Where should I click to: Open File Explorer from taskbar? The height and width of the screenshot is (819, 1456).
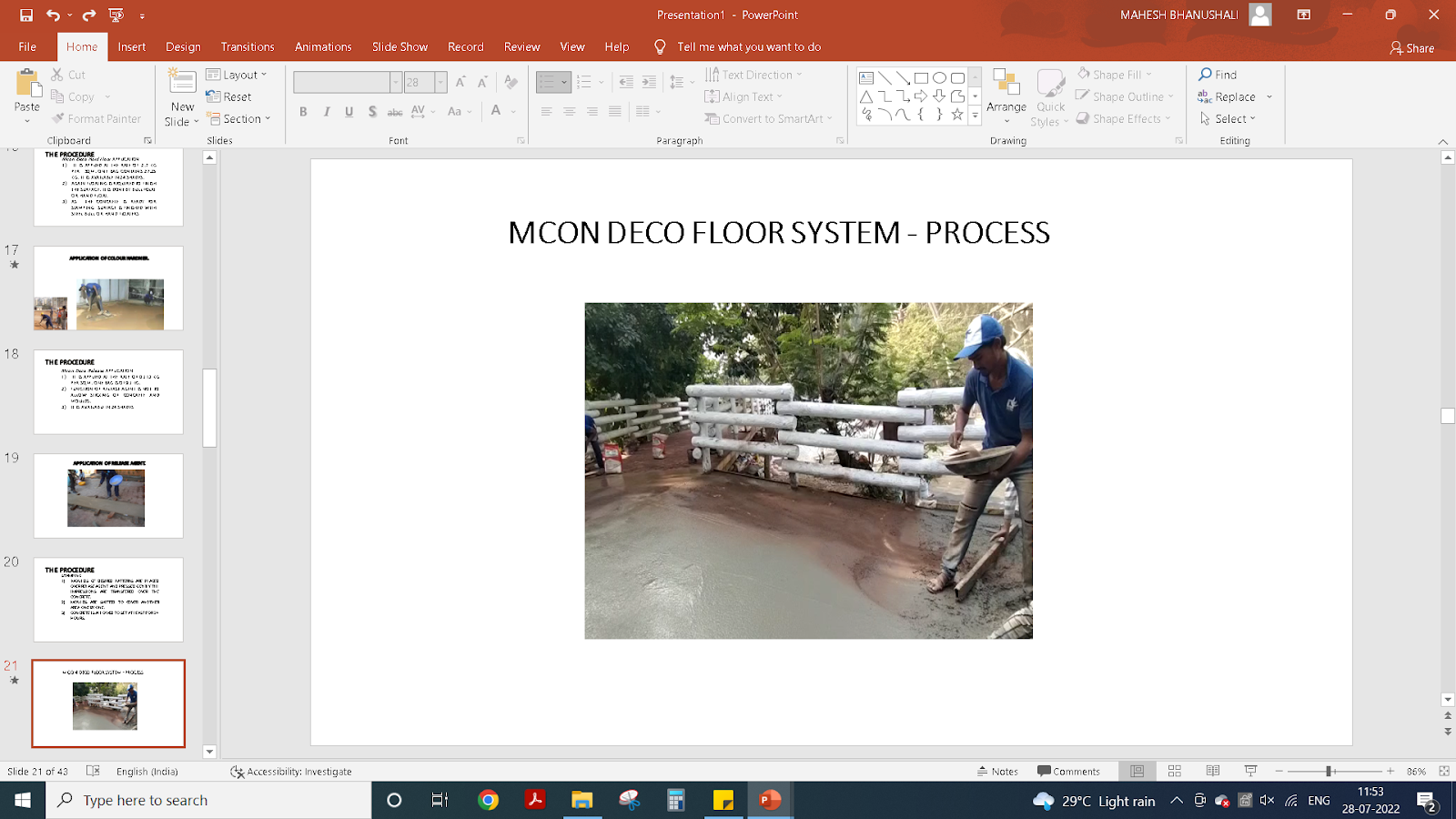(x=582, y=800)
